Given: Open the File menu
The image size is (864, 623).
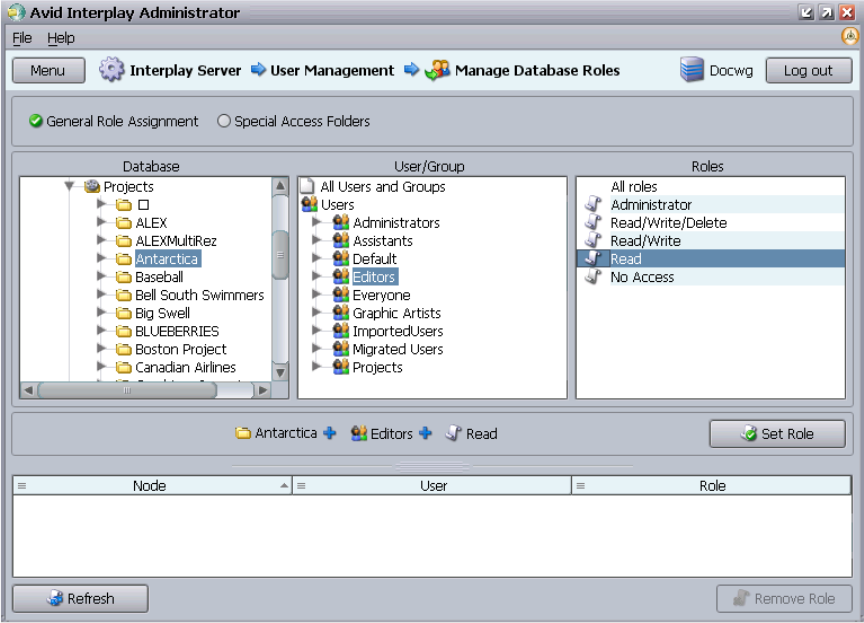Looking at the screenshot, I should tap(22, 38).
